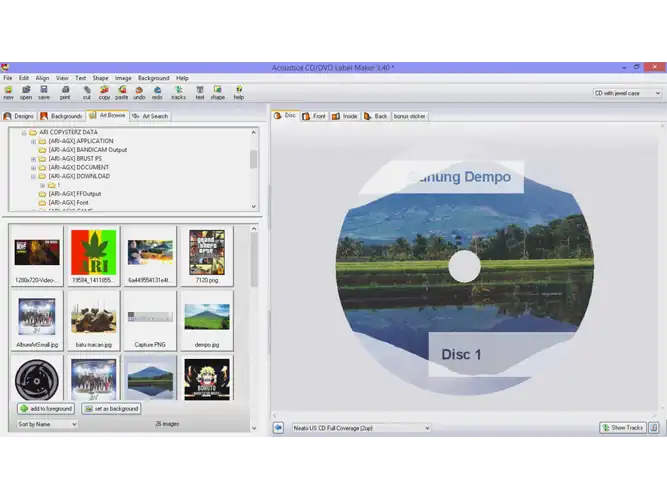Open a file with the open icon
The height and width of the screenshot is (500, 667).
pyautogui.click(x=26, y=92)
